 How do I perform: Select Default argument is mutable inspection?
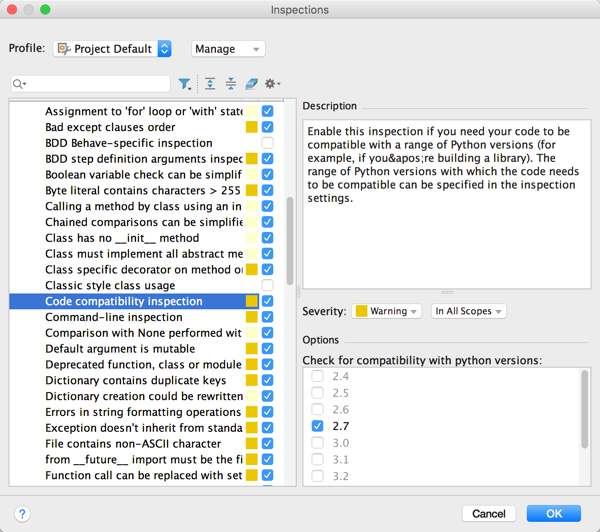click(121, 349)
